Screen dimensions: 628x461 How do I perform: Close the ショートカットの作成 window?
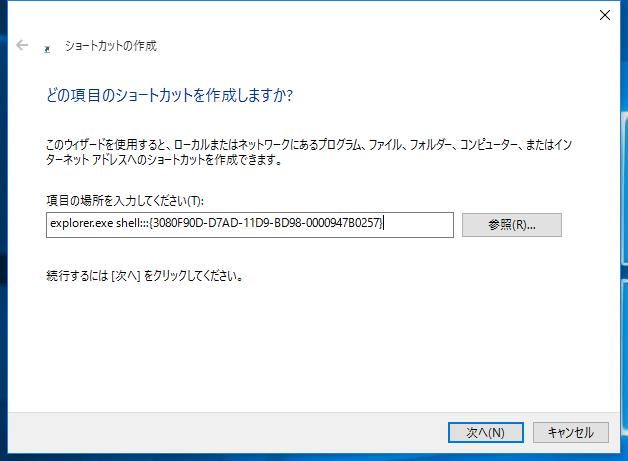click(604, 14)
